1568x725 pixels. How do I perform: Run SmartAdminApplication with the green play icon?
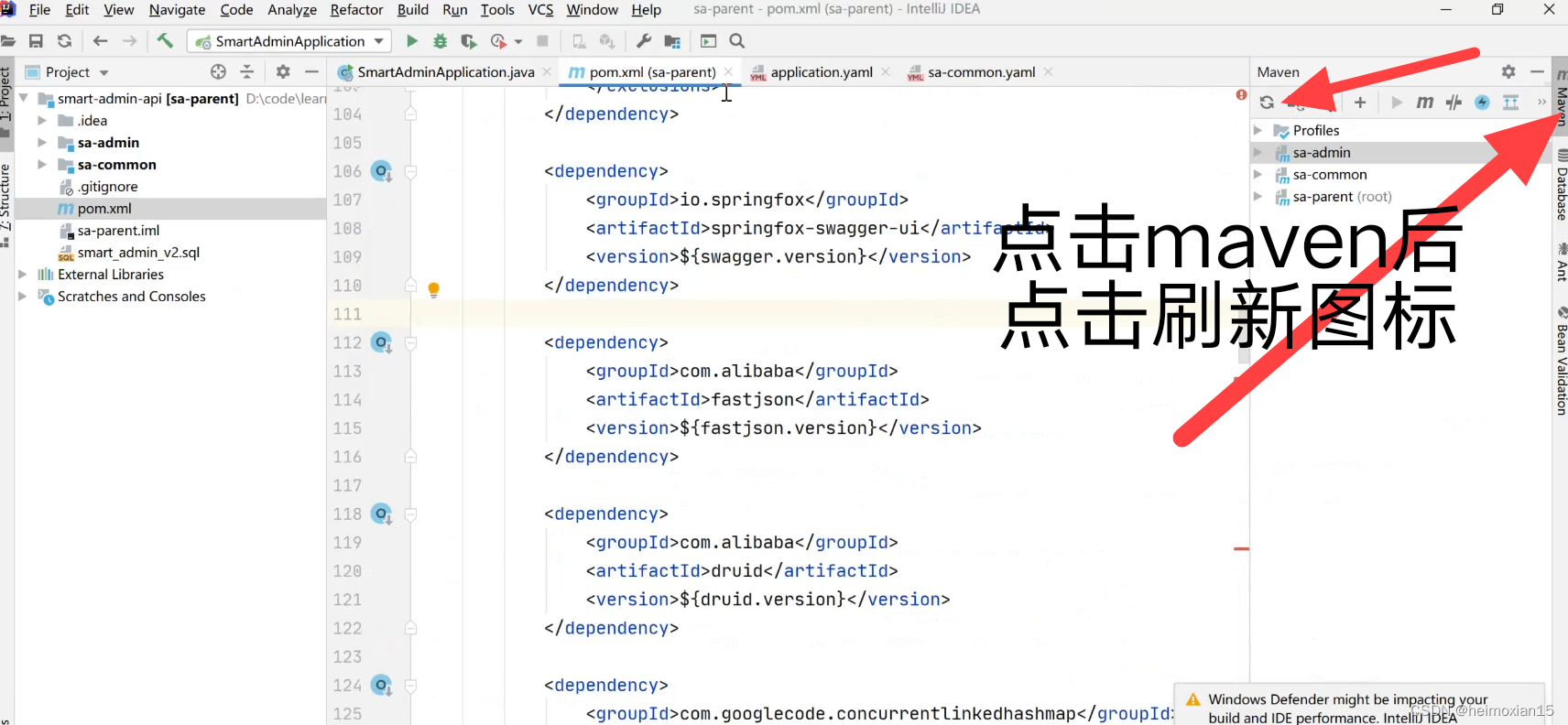click(x=412, y=41)
